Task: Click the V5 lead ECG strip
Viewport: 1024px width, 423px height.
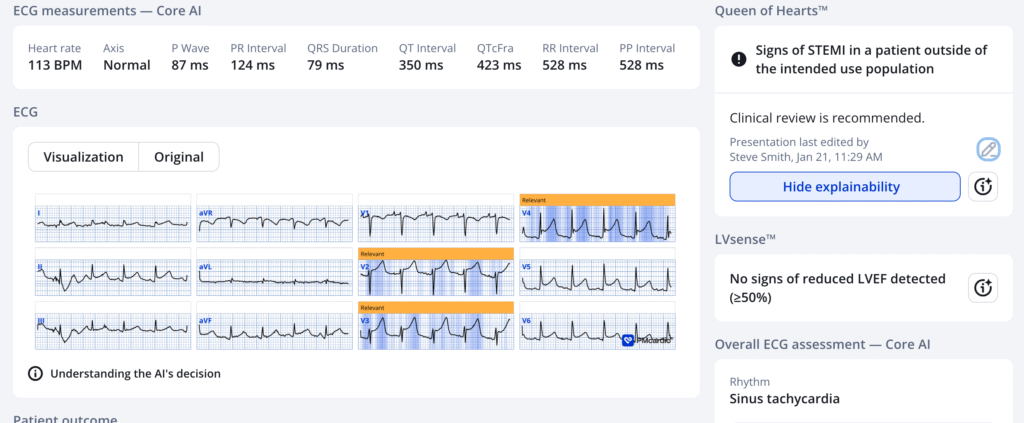Action: tap(597, 277)
